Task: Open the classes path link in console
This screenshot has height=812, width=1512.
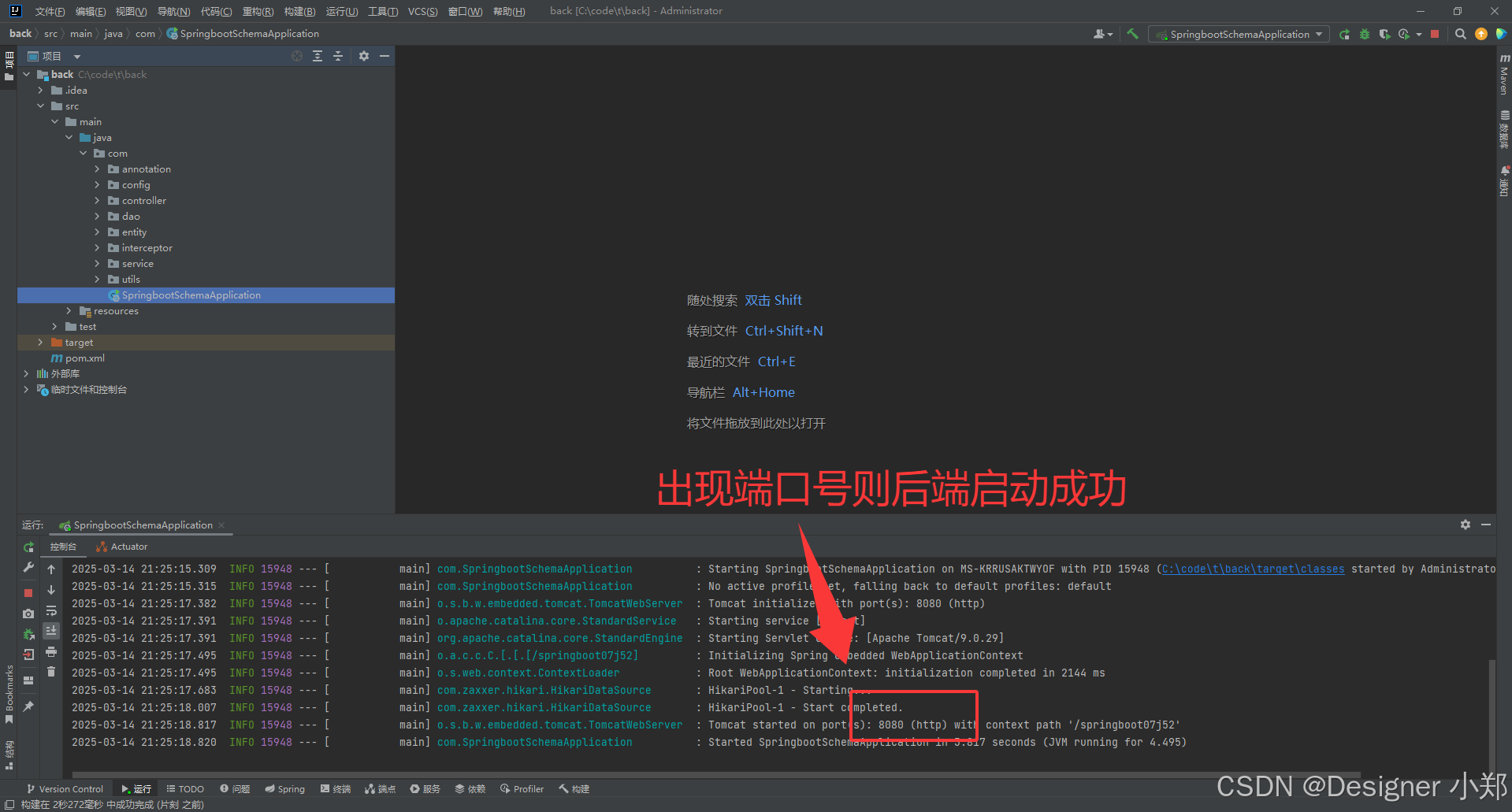Action: click(1253, 569)
